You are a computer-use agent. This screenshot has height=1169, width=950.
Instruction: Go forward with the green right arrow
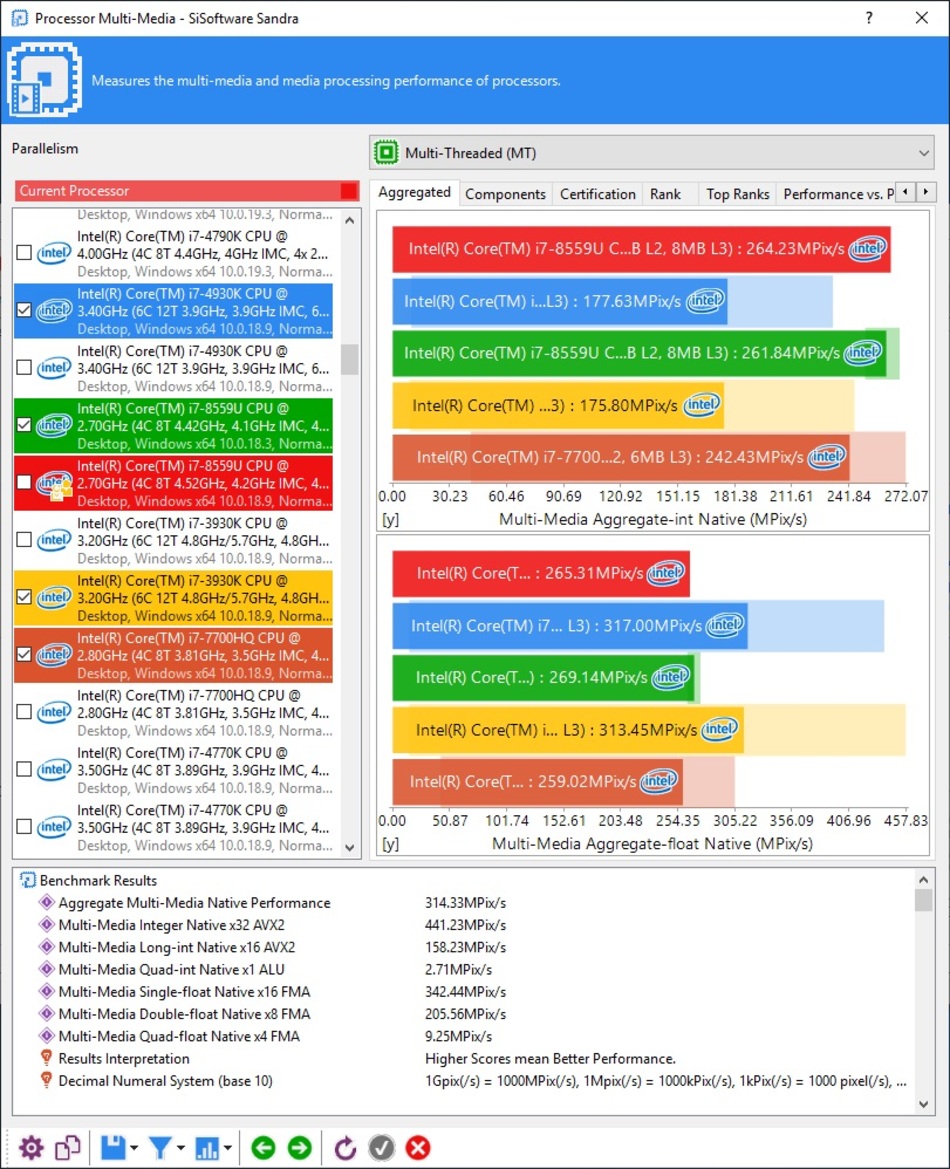click(x=300, y=1147)
